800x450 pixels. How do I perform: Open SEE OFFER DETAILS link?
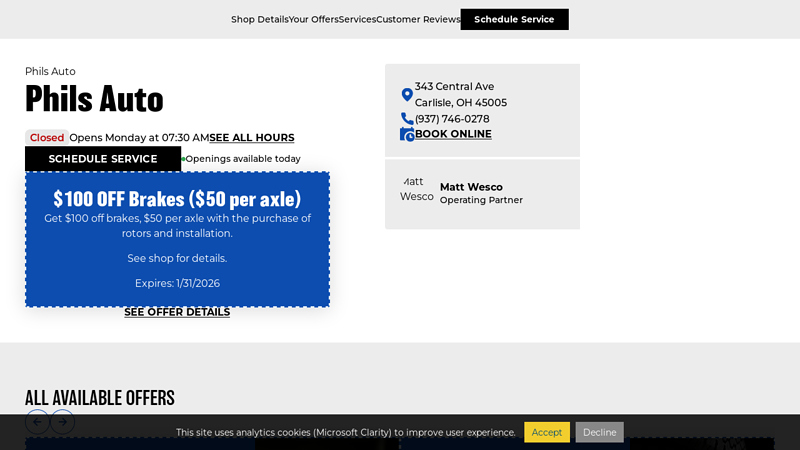pyautogui.click(x=177, y=312)
